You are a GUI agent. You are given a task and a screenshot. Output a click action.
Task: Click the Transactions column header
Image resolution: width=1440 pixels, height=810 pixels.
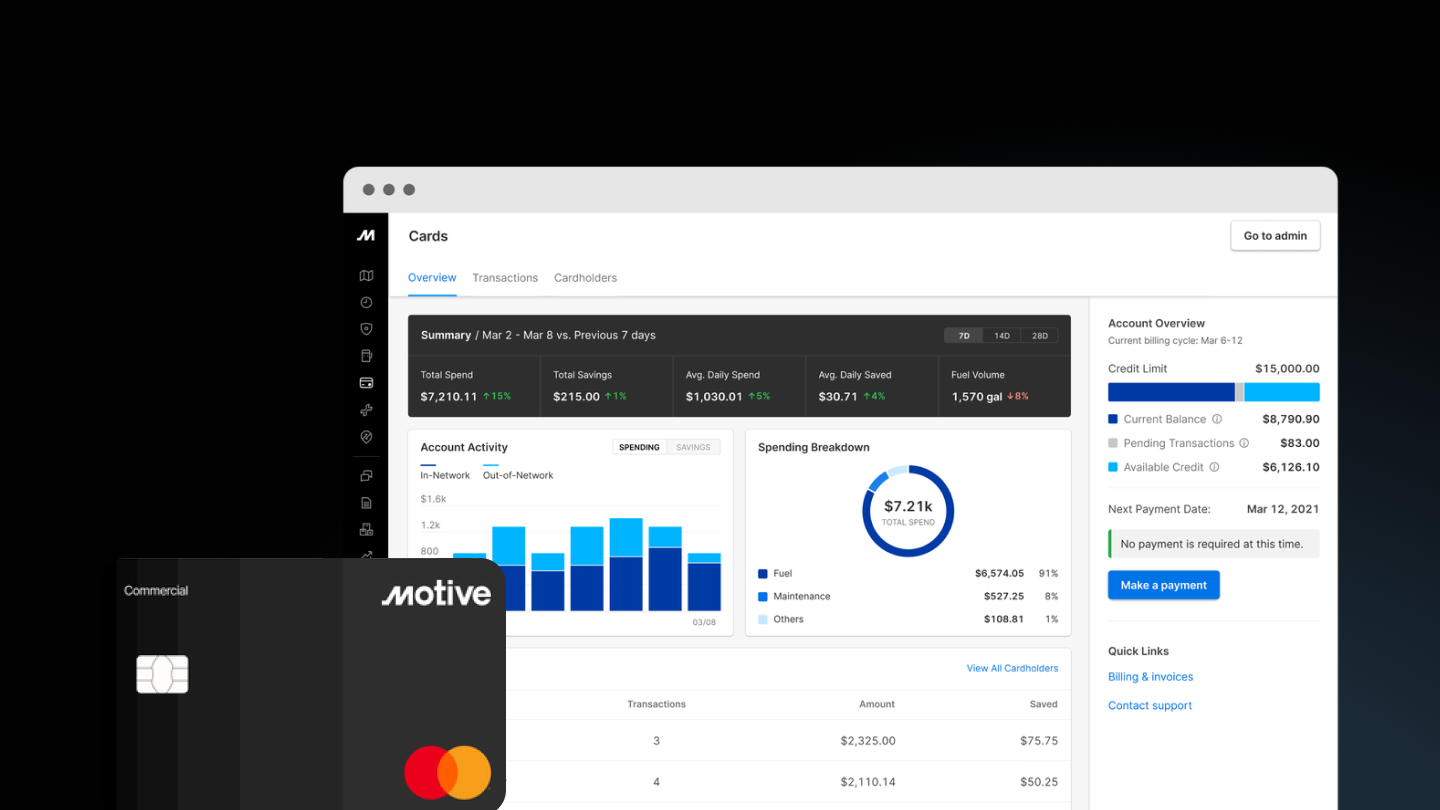coord(656,704)
